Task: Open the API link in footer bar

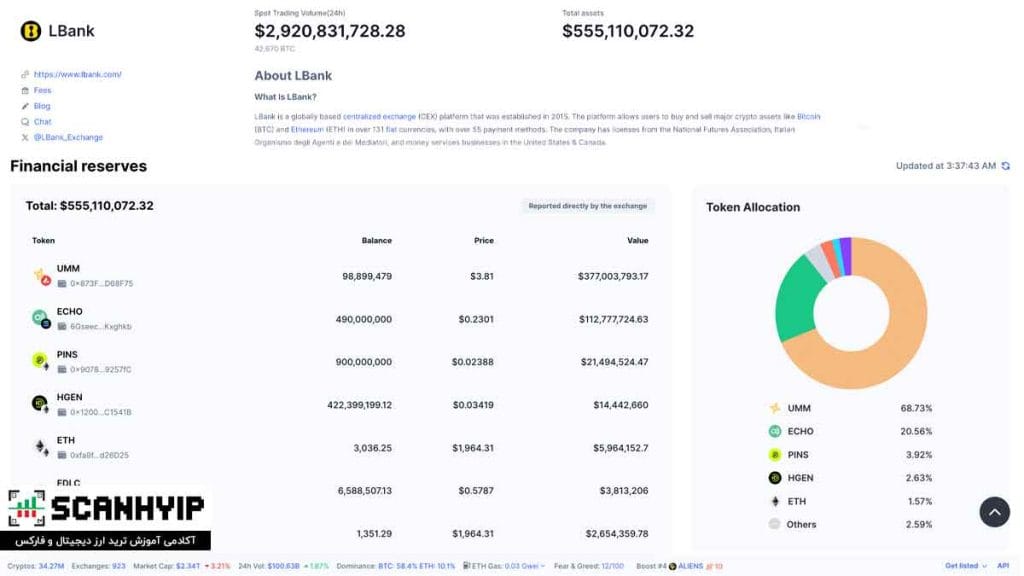Action: click(x=1003, y=566)
